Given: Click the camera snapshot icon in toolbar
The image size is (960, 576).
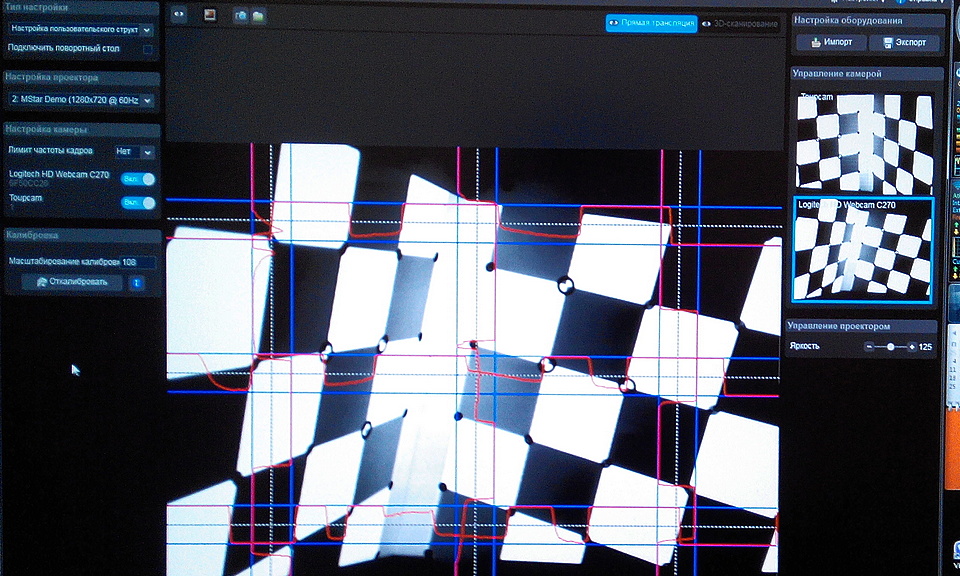Looking at the screenshot, I should coord(240,16).
